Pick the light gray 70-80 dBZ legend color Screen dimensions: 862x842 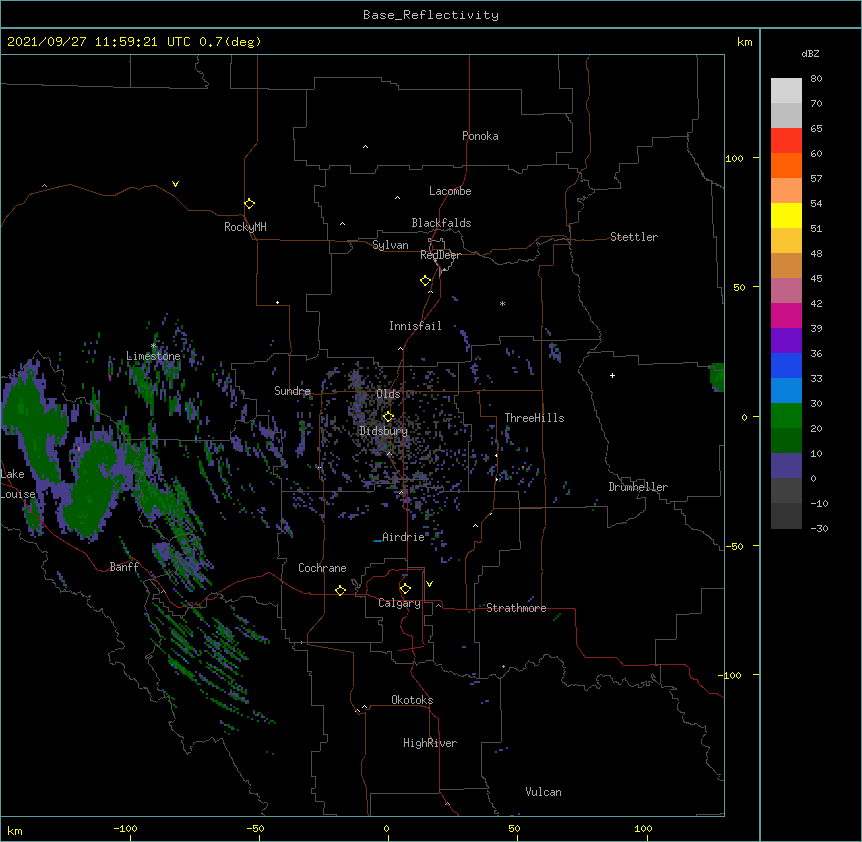(786, 91)
